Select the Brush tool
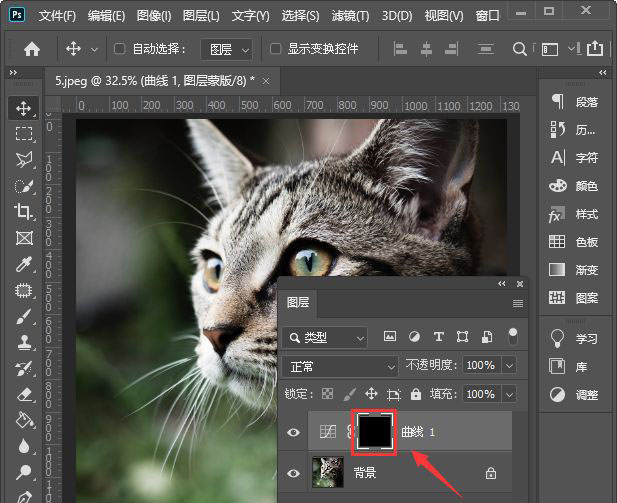 24,316
